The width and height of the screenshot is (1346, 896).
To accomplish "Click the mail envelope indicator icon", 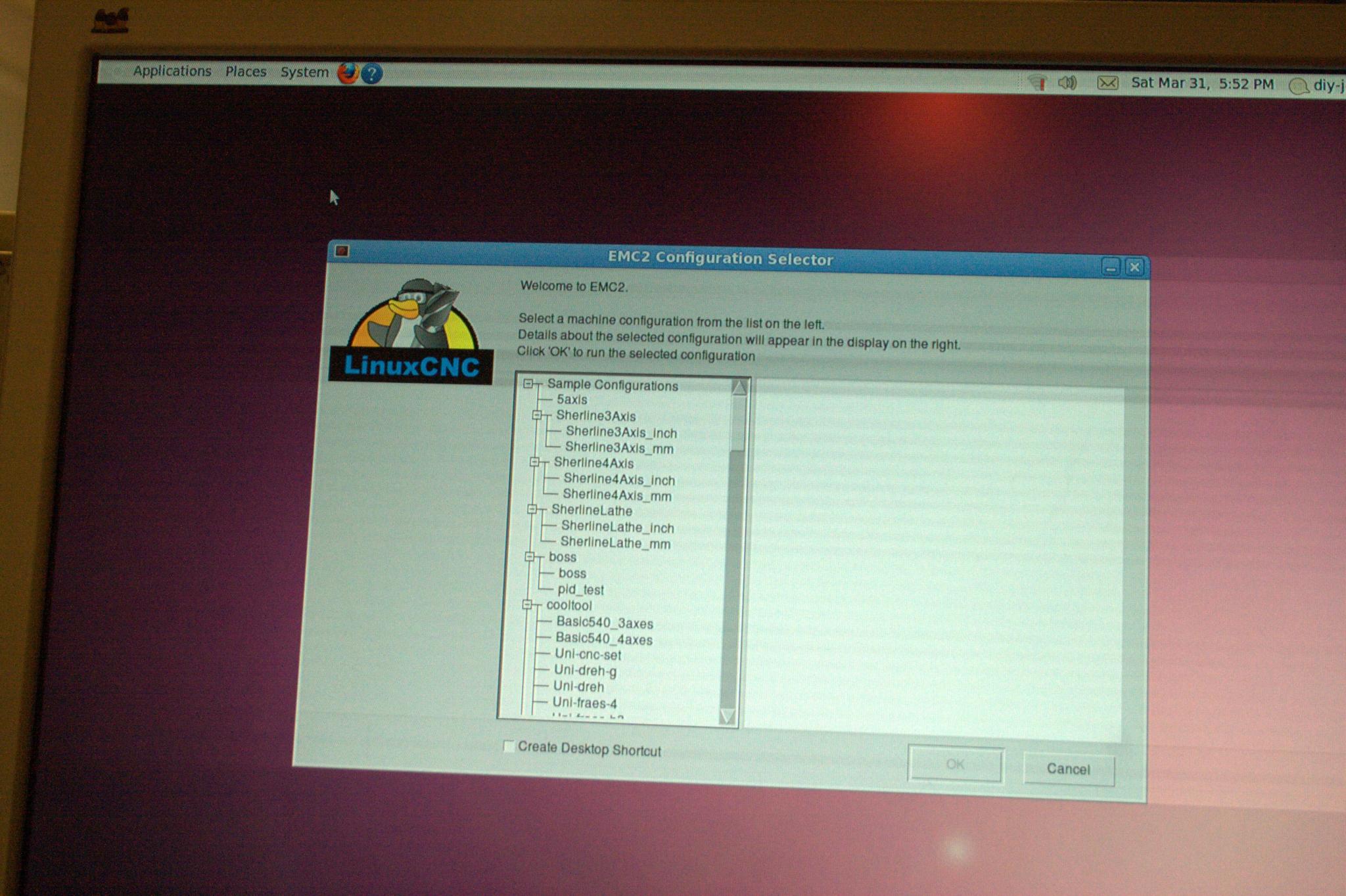I will [1107, 83].
